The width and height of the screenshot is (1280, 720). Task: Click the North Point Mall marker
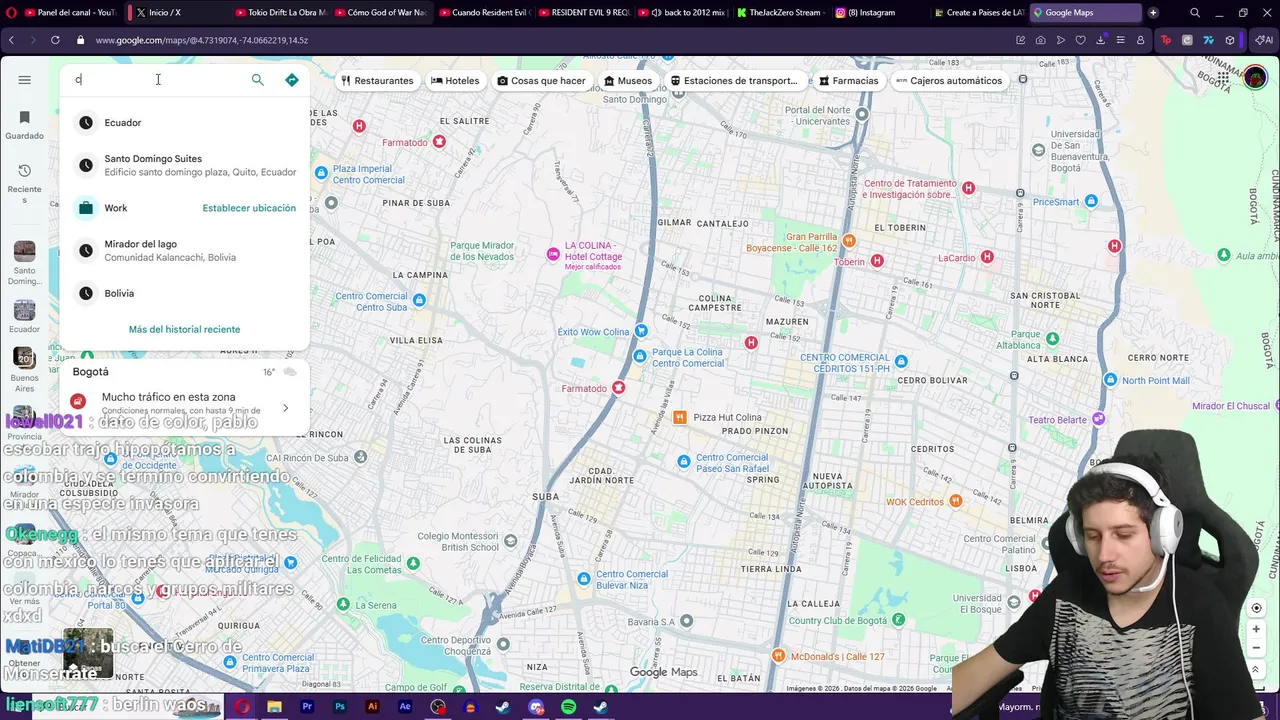[1110, 380]
